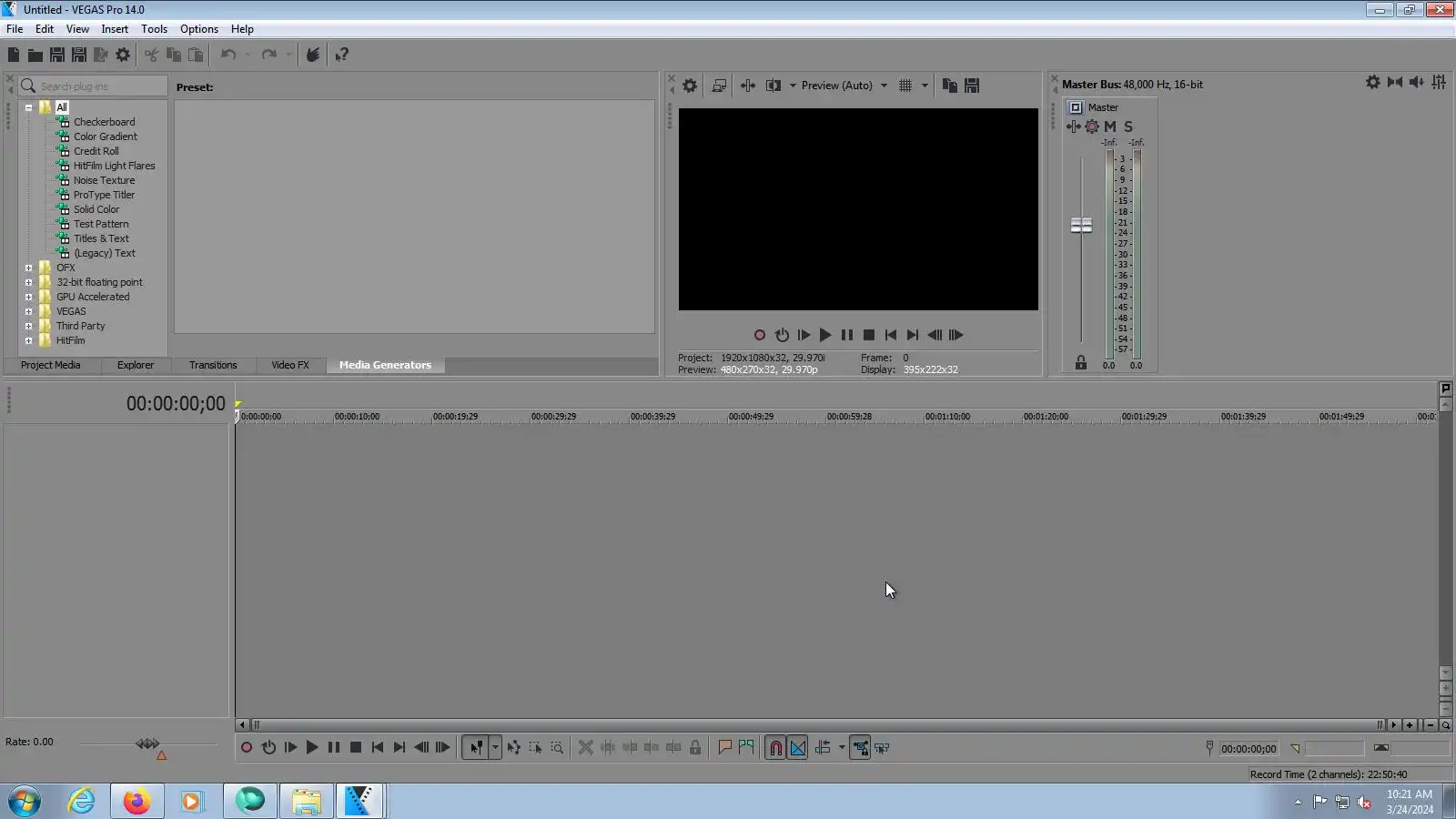This screenshot has height=819, width=1456.
Task: Insert a marker on the timeline
Action: point(724,748)
